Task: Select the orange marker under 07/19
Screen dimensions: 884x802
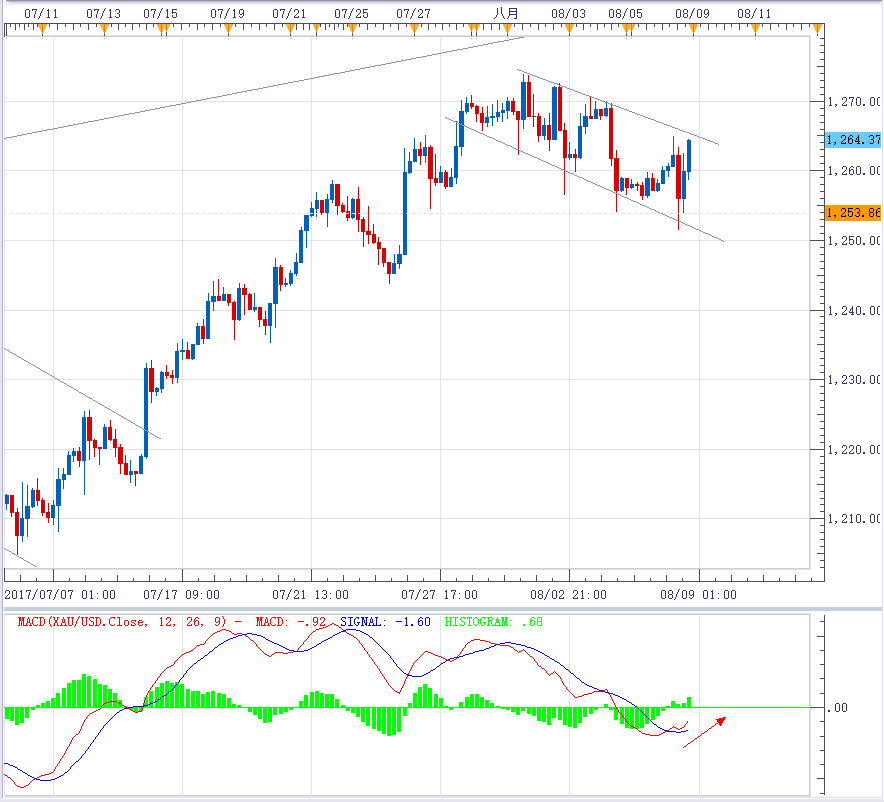Action: [228, 28]
